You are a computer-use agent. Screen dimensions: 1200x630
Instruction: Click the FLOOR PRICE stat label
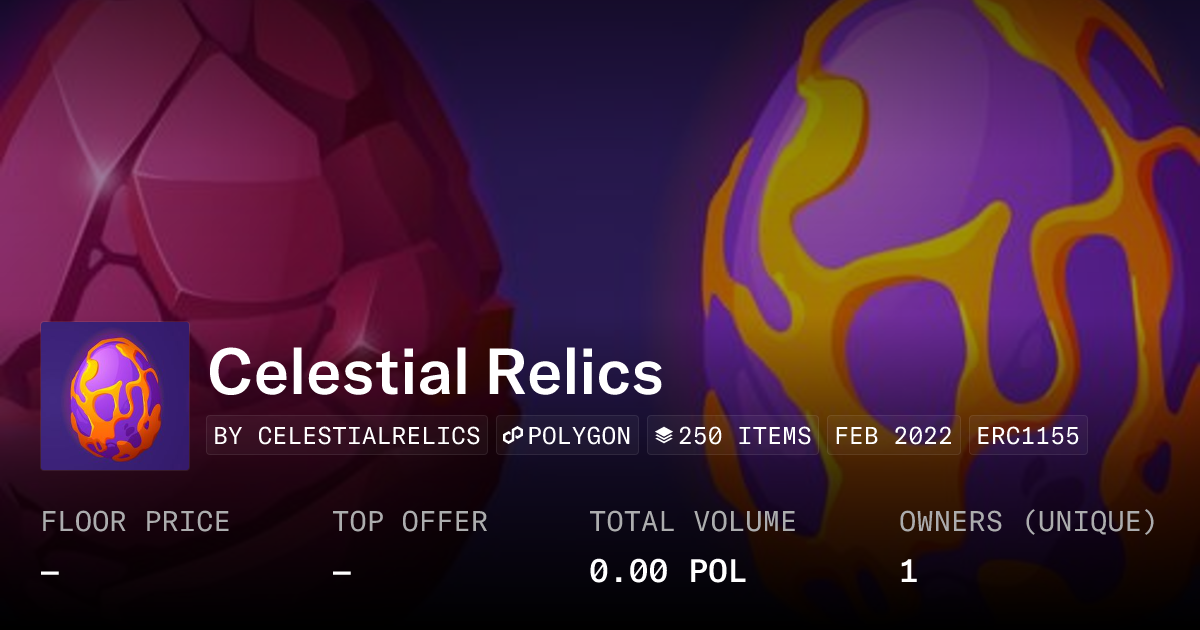tap(135, 522)
